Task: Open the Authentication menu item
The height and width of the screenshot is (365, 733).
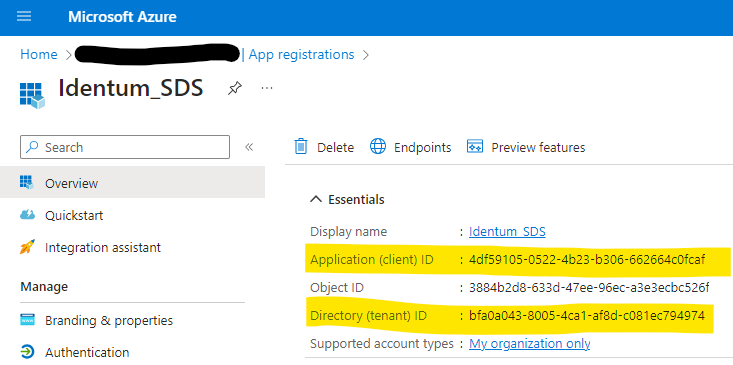Action: coord(86,351)
